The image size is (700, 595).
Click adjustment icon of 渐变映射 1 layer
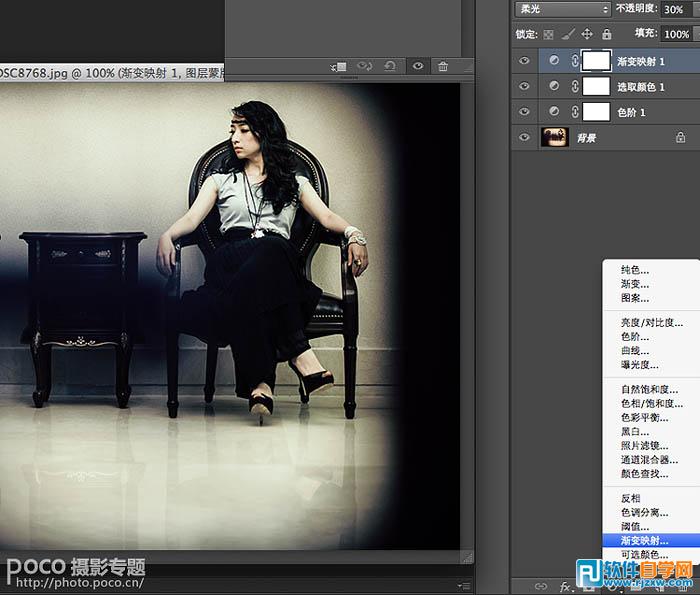click(x=554, y=60)
